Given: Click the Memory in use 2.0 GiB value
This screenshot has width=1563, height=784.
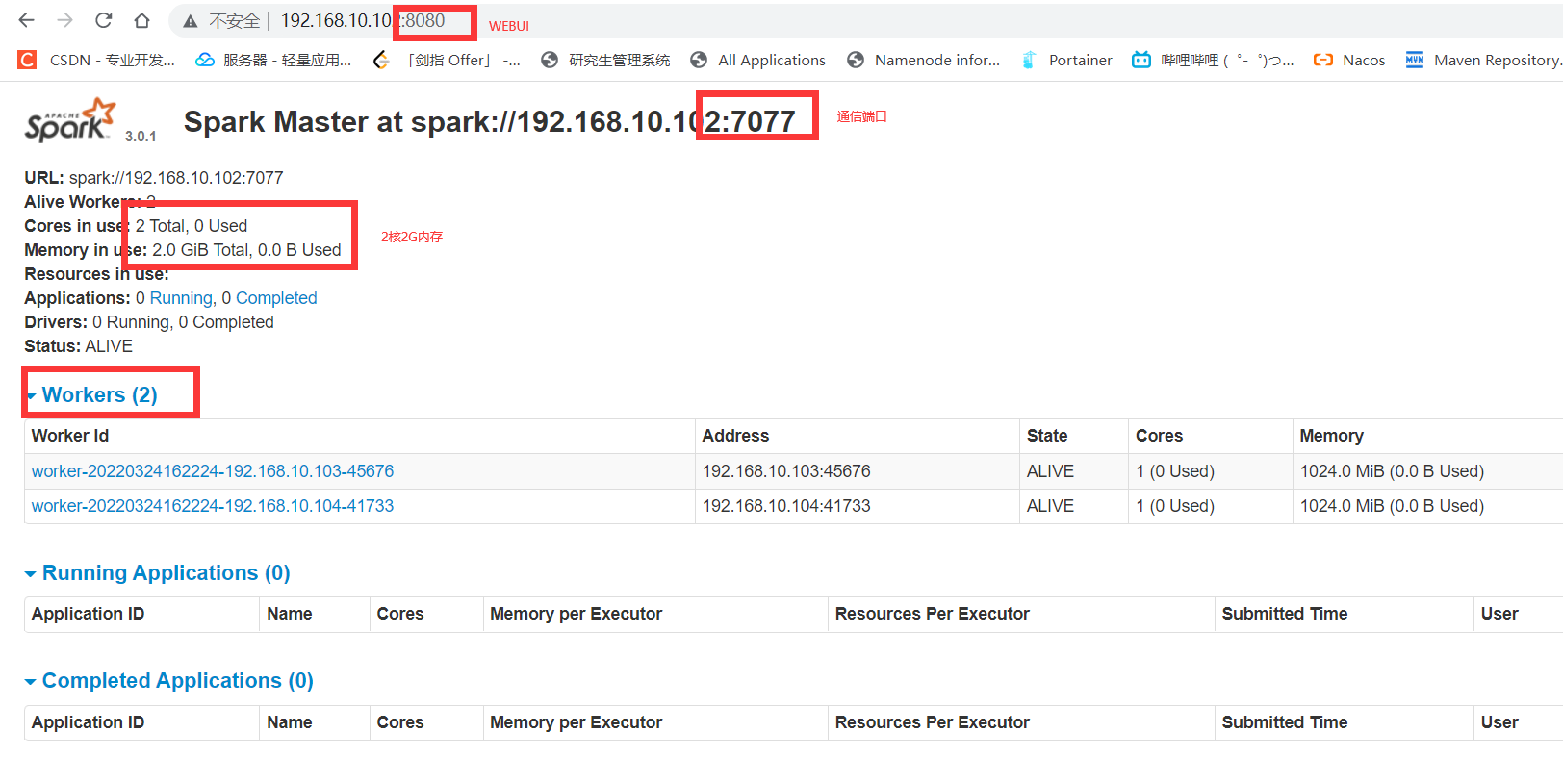Looking at the screenshot, I should [x=246, y=250].
